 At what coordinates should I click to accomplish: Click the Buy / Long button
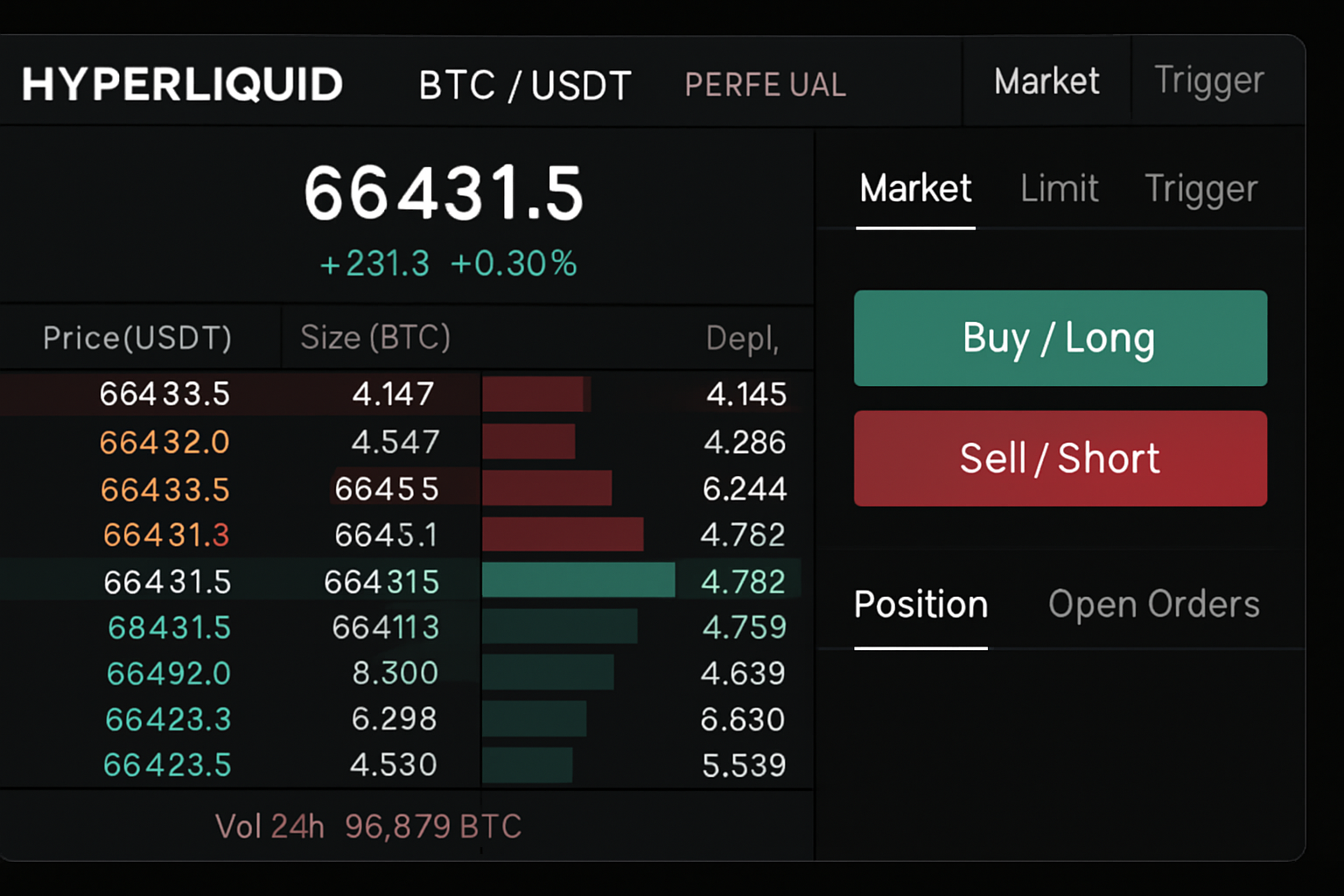1060,339
